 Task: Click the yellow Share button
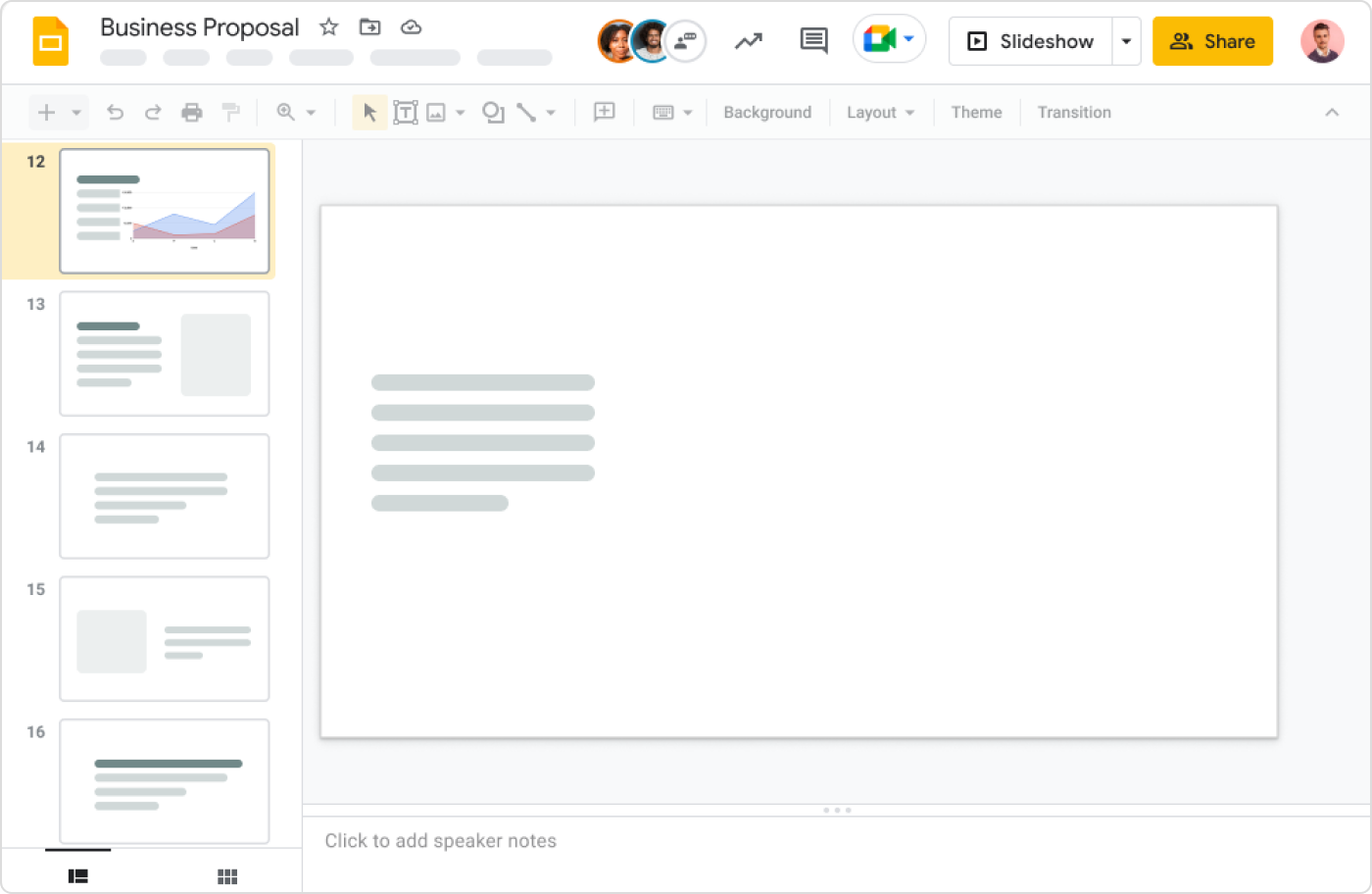tap(1212, 41)
